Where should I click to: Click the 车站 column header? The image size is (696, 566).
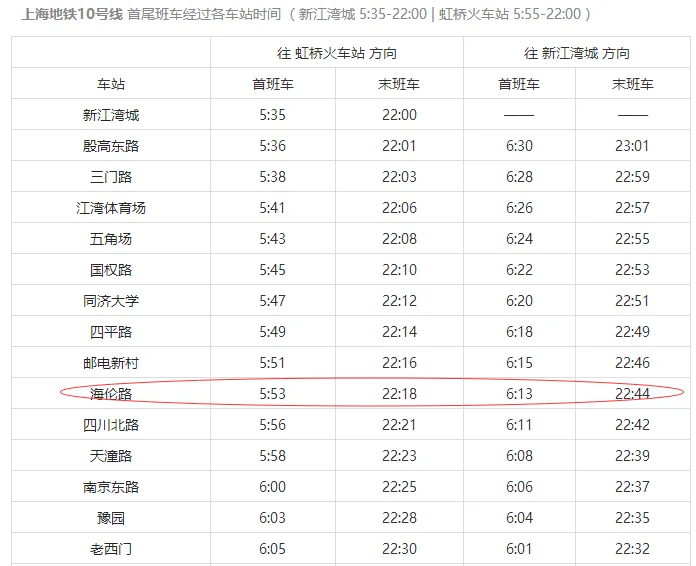click(x=111, y=84)
